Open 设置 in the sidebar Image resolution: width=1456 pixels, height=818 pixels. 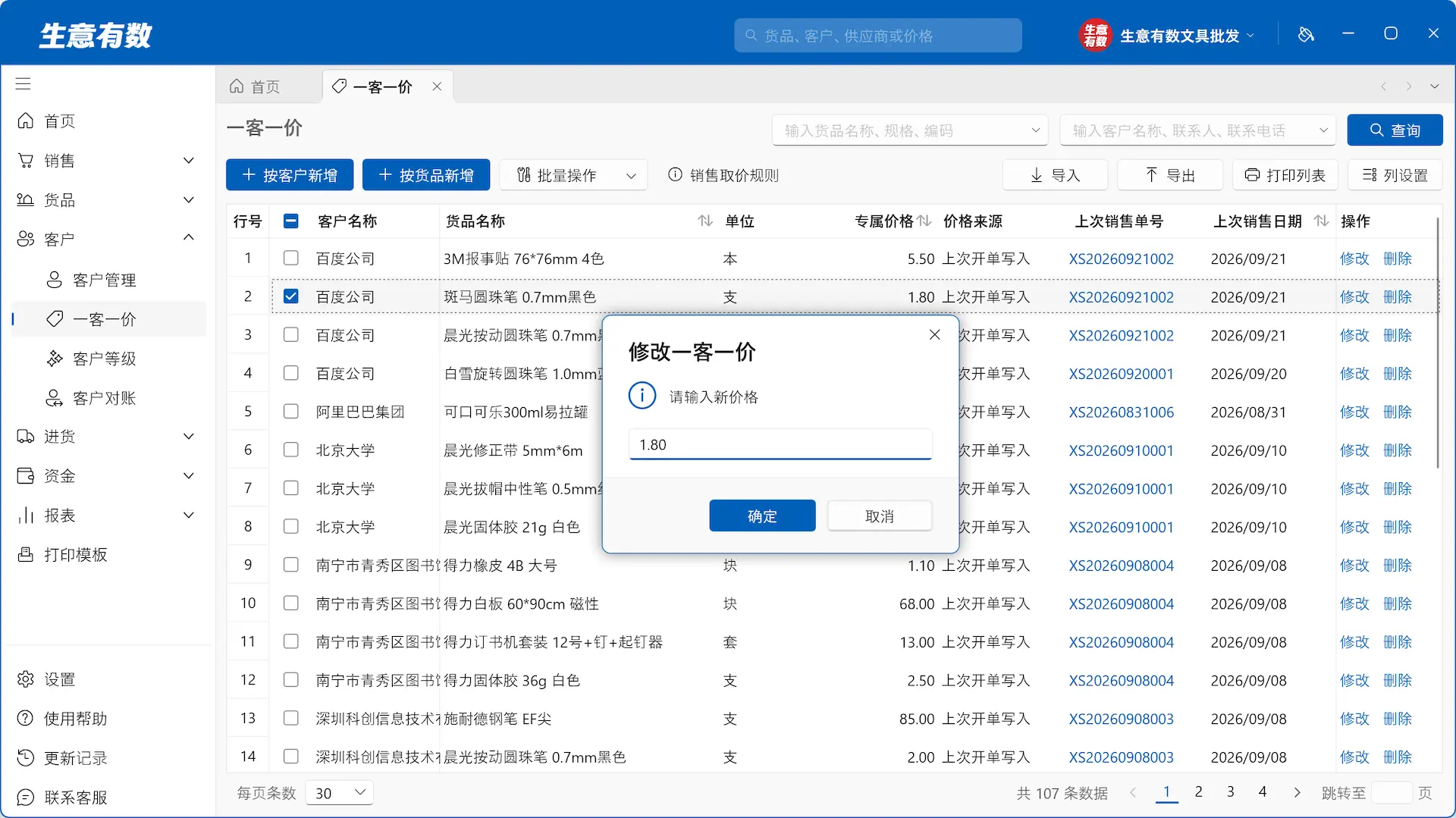pos(108,679)
